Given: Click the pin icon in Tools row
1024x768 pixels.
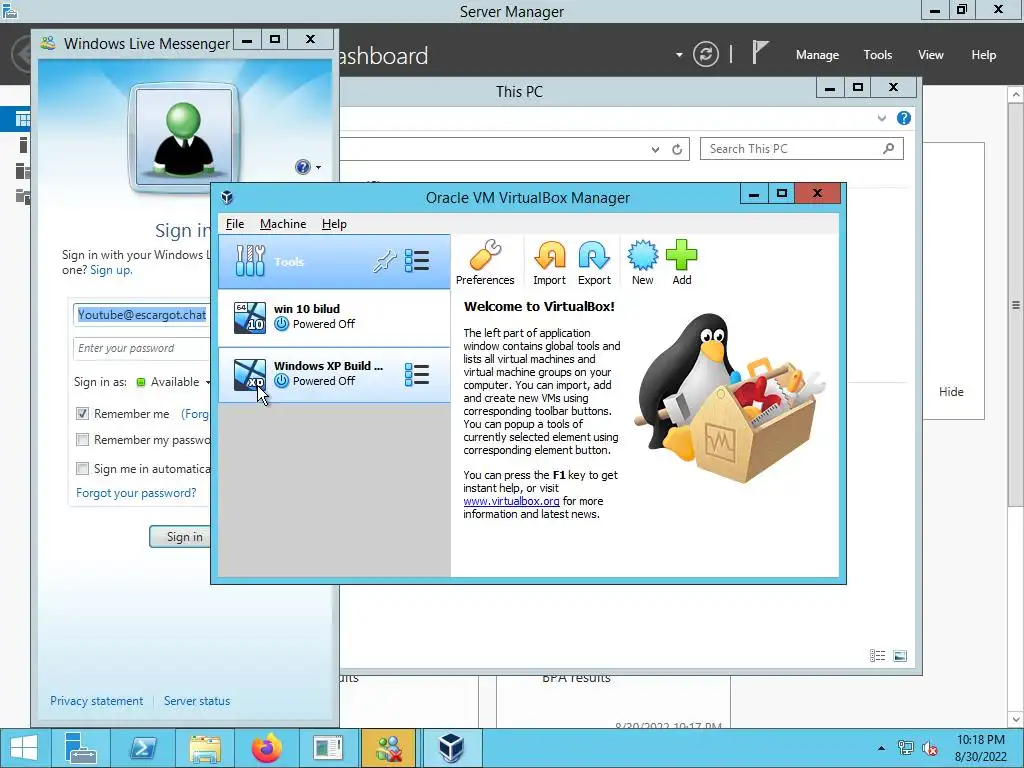Looking at the screenshot, I should click(x=385, y=261).
